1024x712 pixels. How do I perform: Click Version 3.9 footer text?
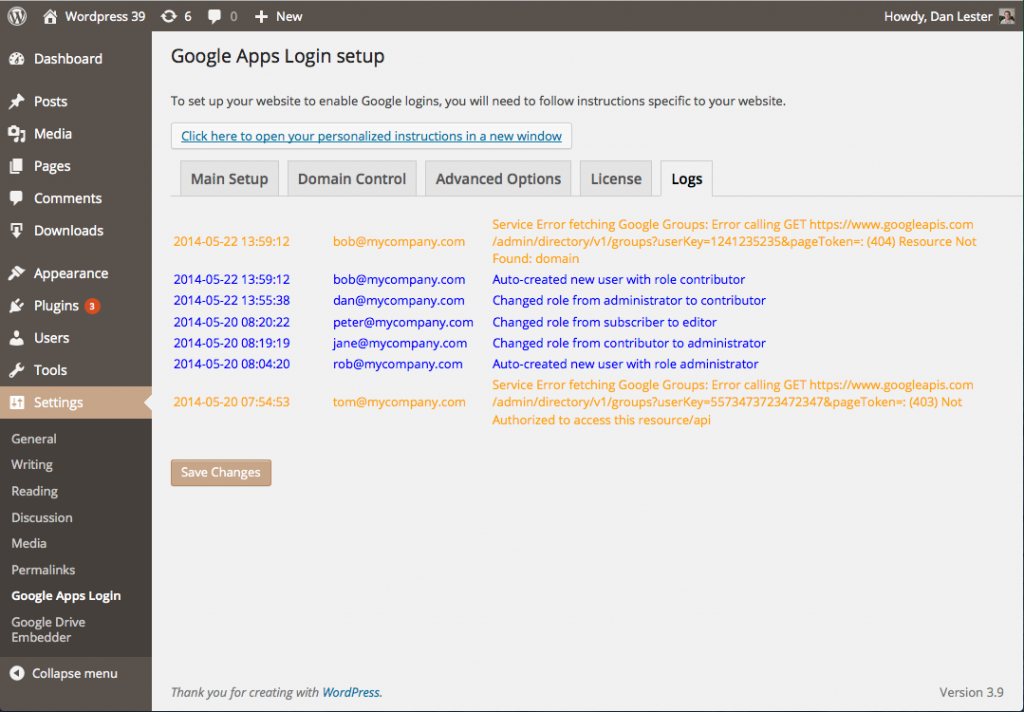971,692
